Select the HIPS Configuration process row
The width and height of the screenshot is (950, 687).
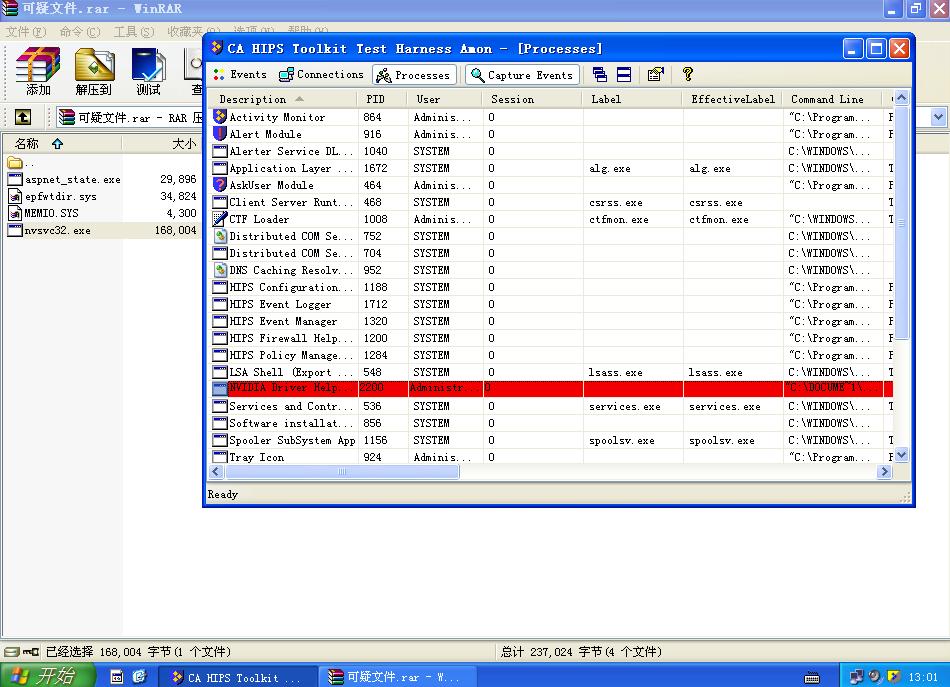(552, 287)
